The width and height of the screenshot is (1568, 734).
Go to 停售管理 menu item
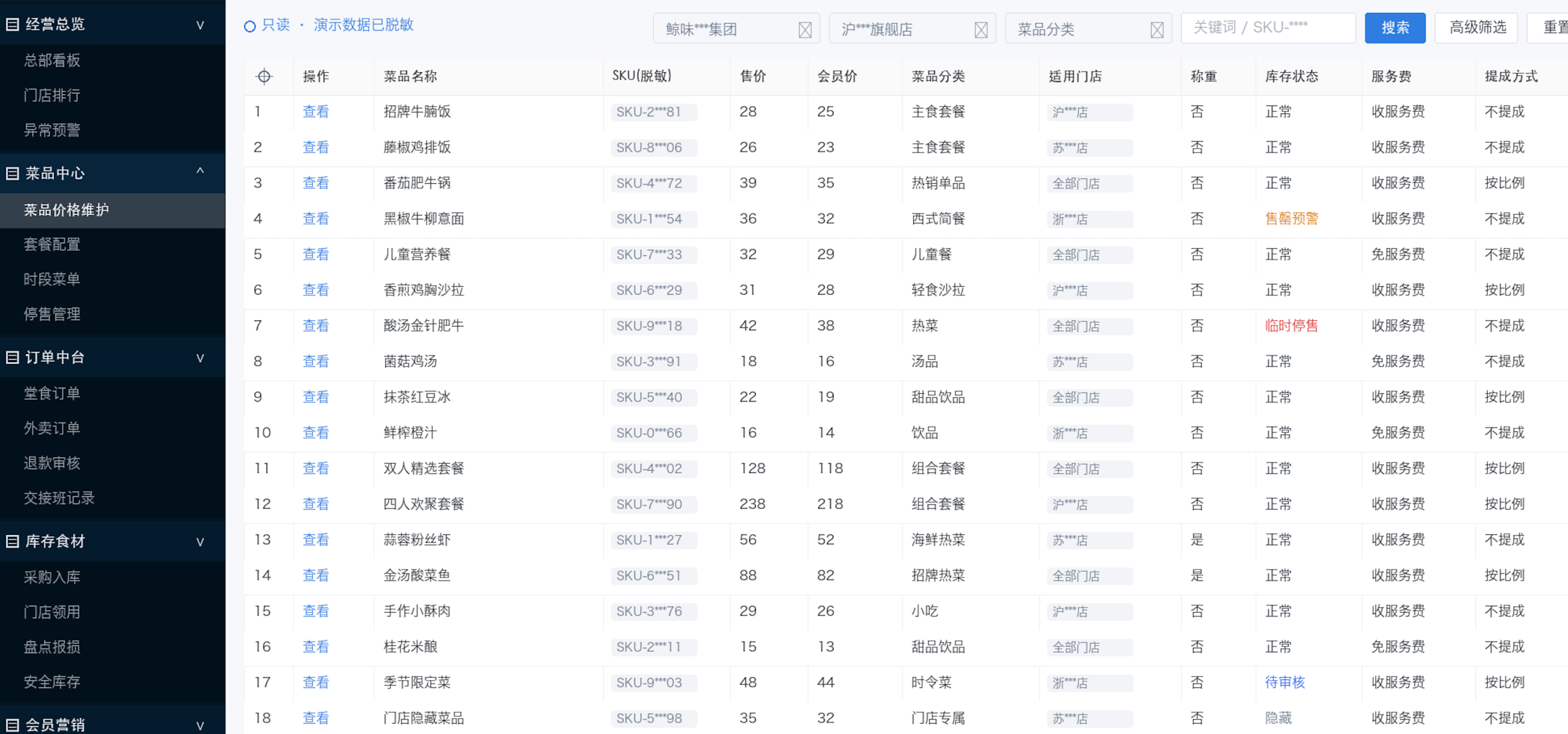coord(52,314)
